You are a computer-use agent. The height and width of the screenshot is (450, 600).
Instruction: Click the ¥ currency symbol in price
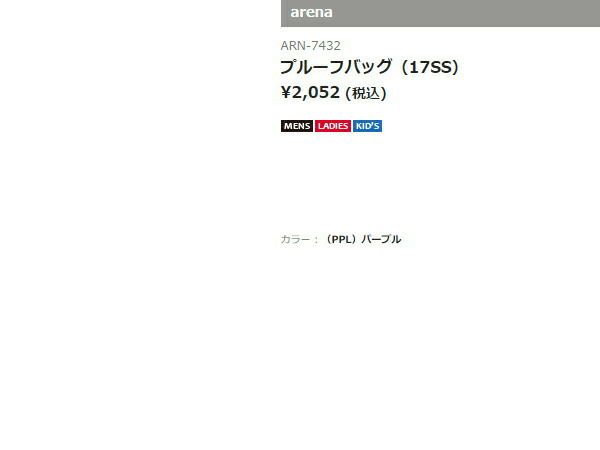286,92
